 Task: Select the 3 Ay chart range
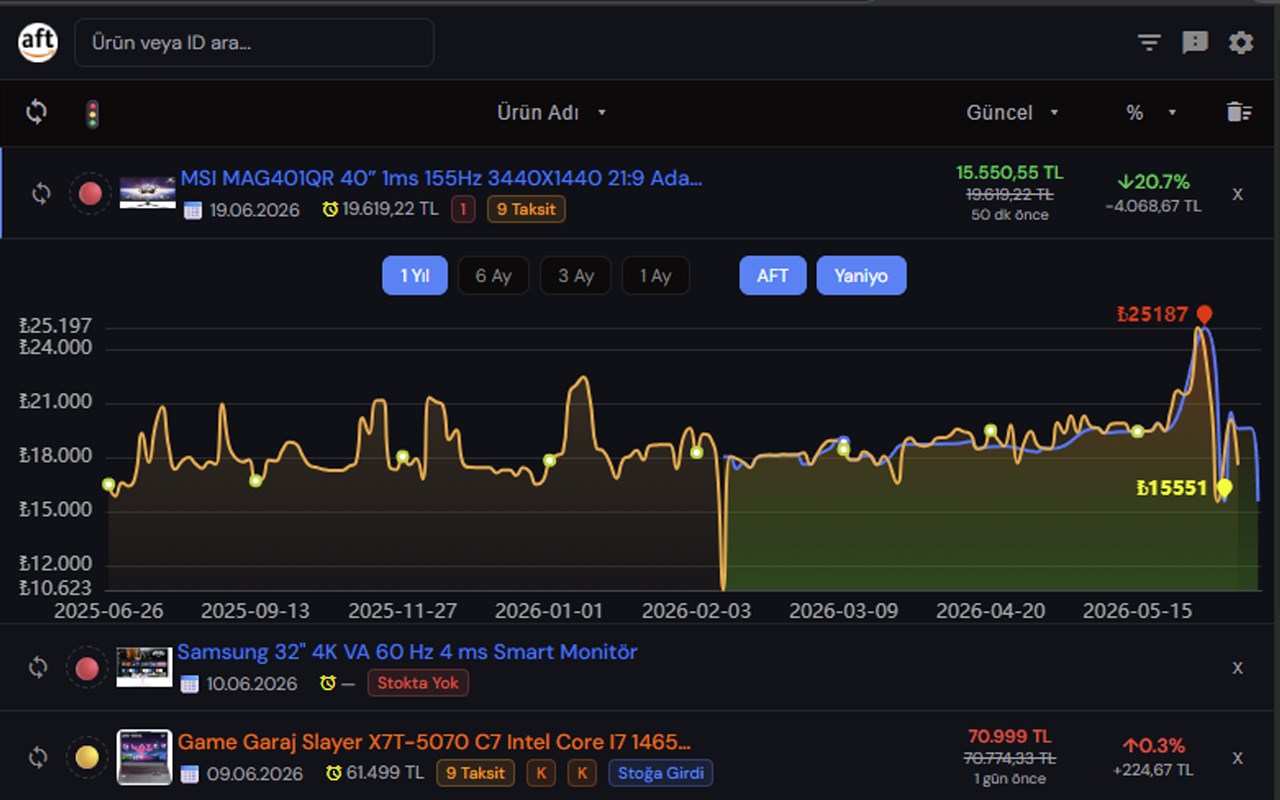(576, 276)
